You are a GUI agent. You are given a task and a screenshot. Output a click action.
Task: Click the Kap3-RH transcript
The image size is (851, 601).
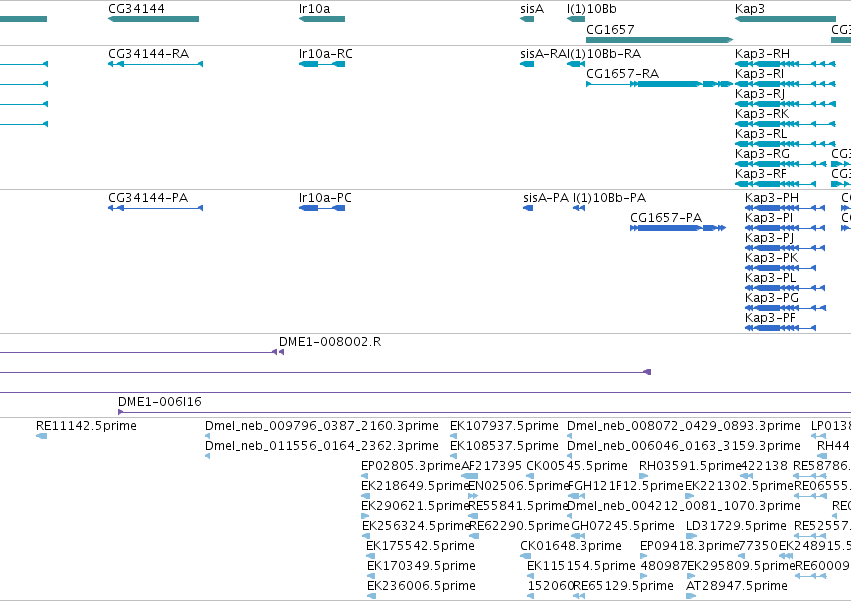[x=785, y=64]
